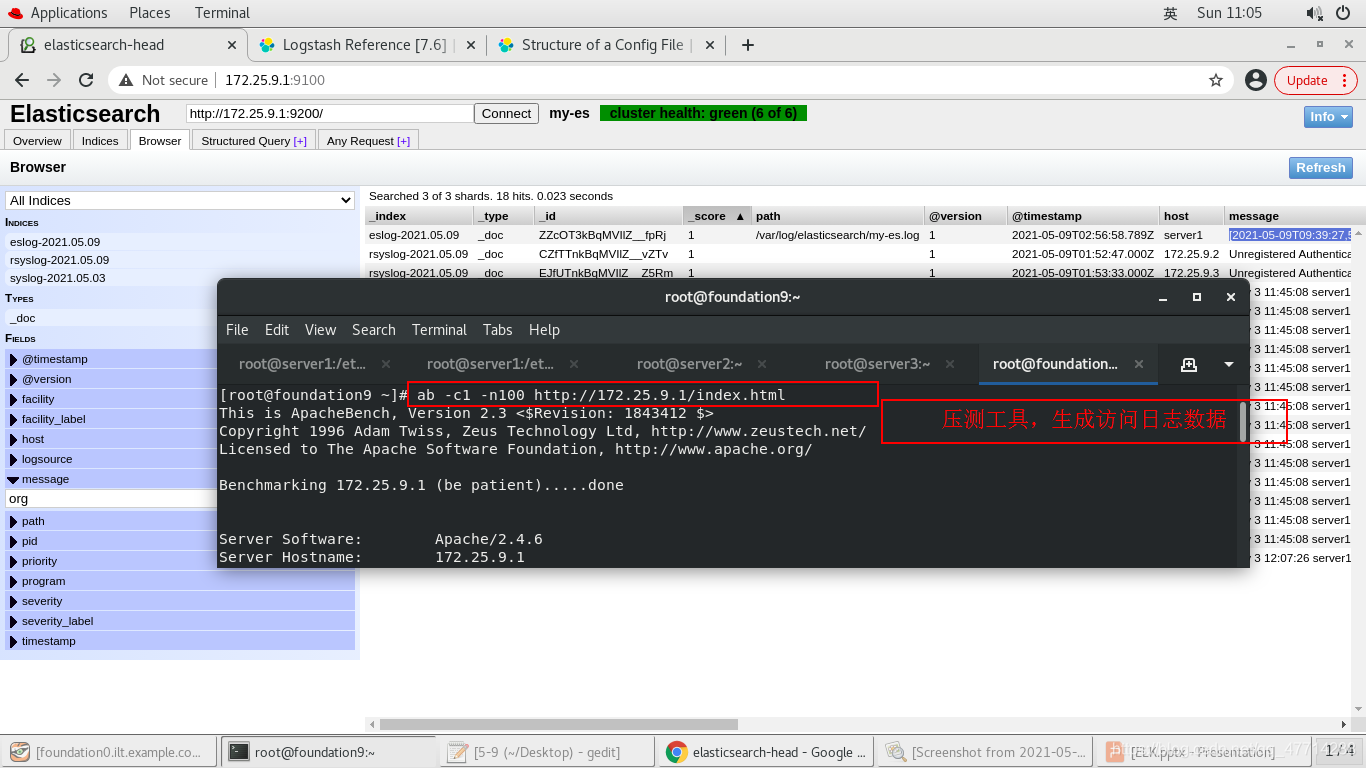Screen dimensions: 1366x768
Task: Click the browser forward arrow
Action: [x=54, y=80]
